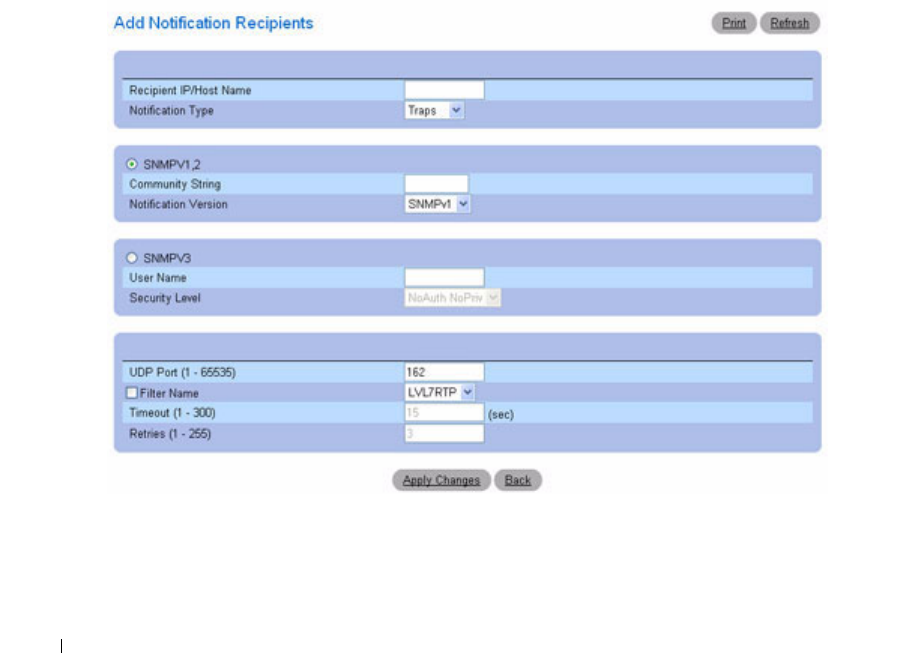Click the Notification Version label

tap(178, 204)
